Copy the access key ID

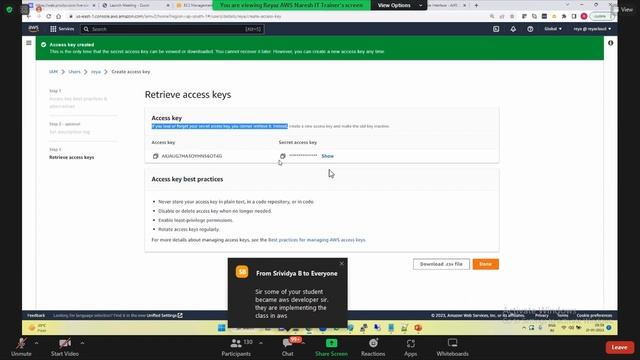[155, 156]
